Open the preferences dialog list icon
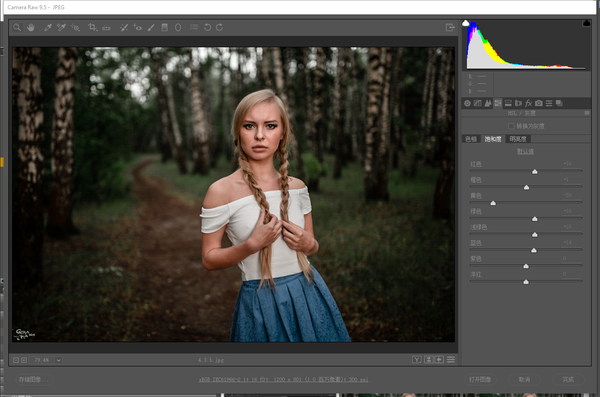The width and height of the screenshot is (600, 397). coord(194,27)
